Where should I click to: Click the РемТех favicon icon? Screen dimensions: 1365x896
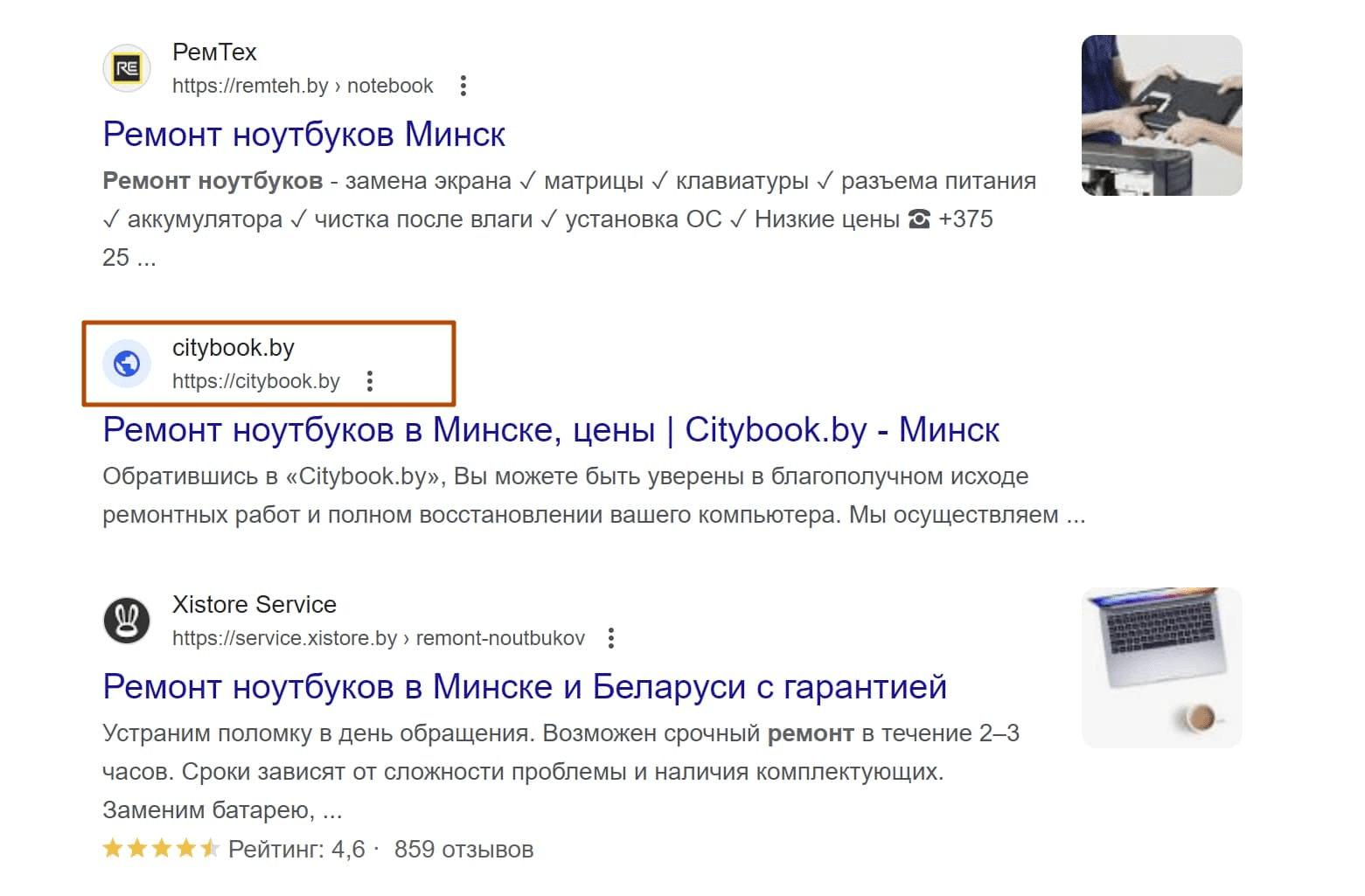[127, 68]
